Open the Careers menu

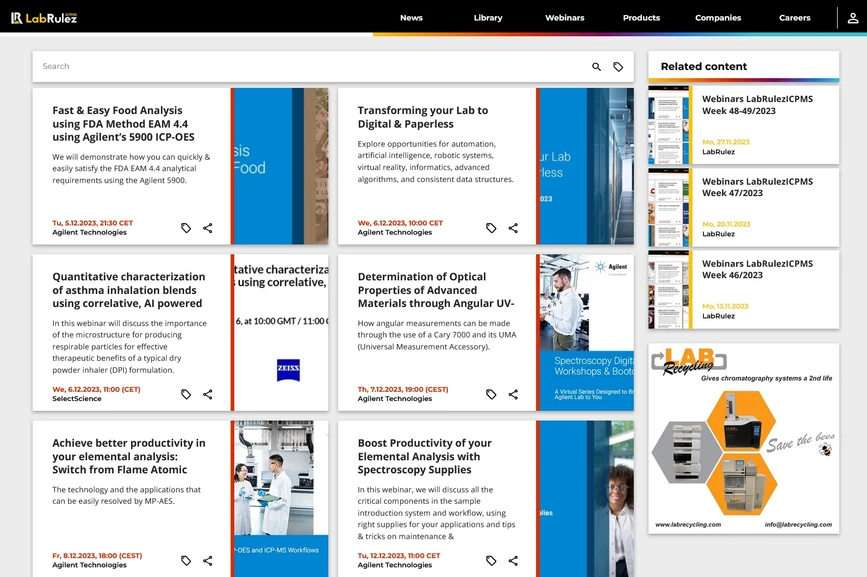tap(795, 18)
